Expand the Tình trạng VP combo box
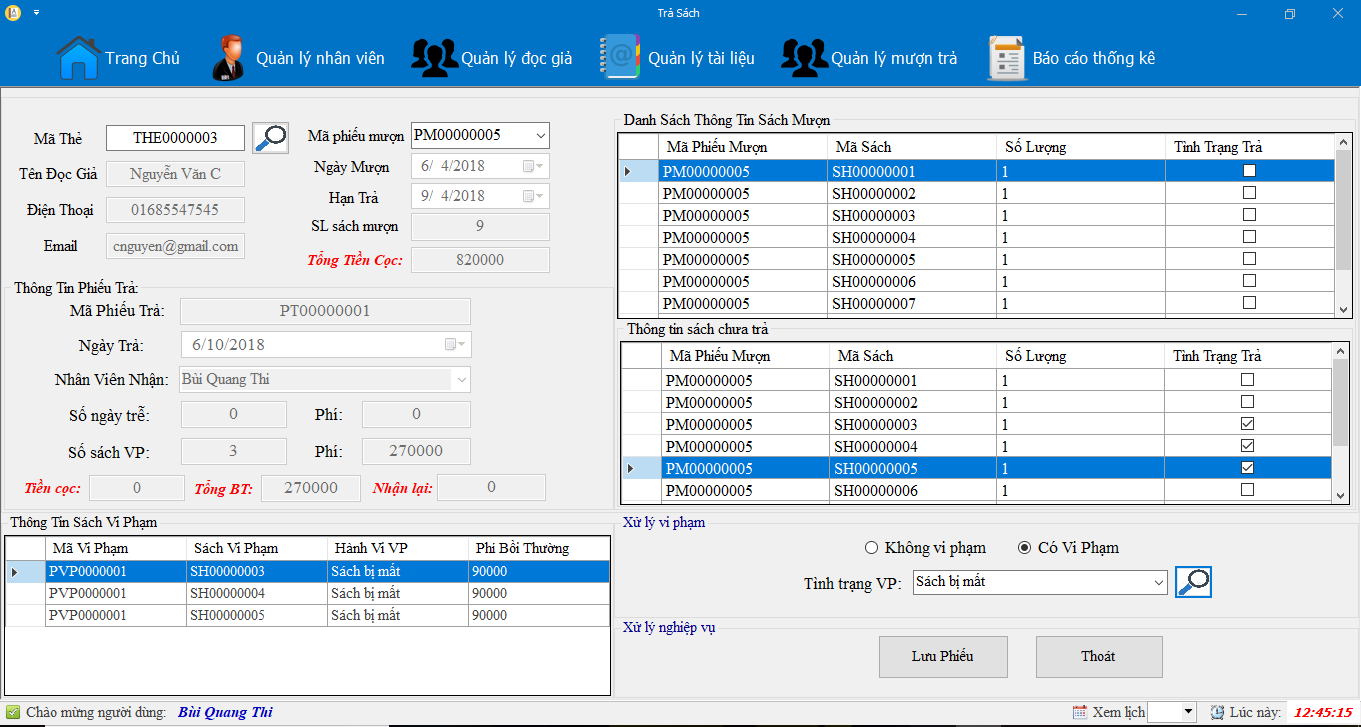 [x=1158, y=582]
